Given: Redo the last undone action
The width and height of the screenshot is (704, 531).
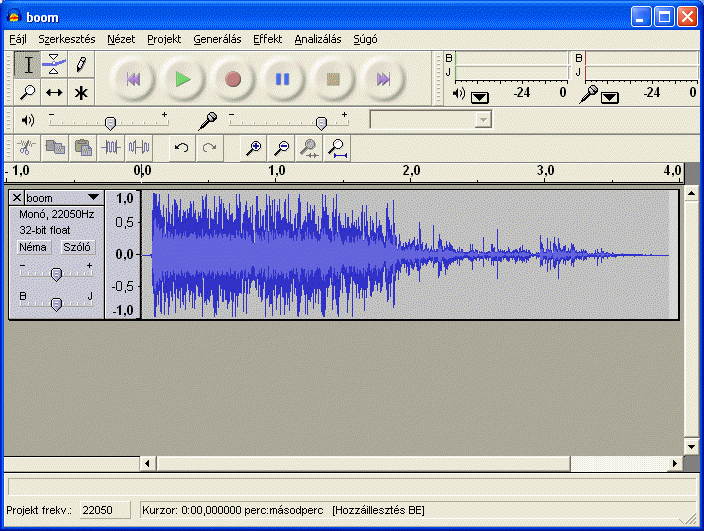Looking at the screenshot, I should tap(209, 147).
